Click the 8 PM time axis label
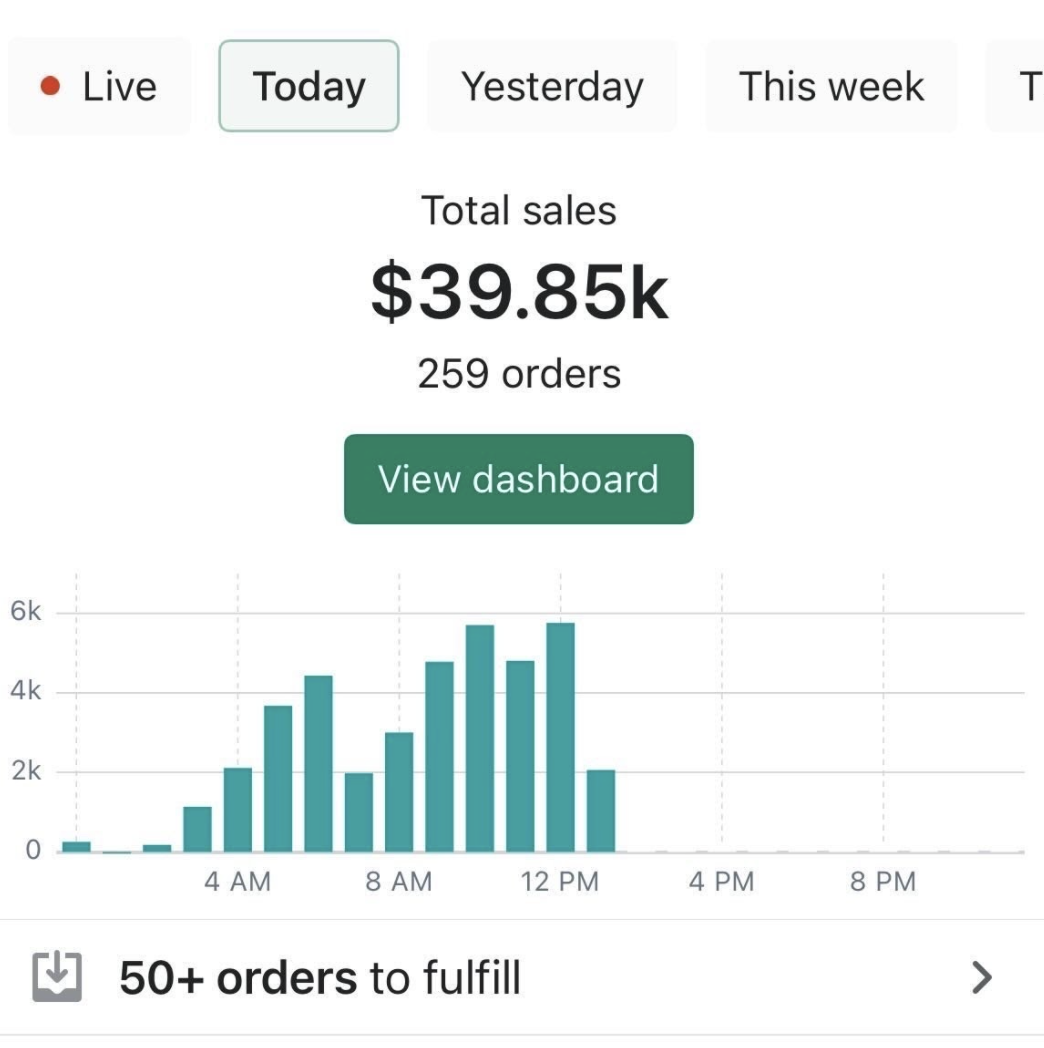This screenshot has height=1048, width=1044. (883, 882)
